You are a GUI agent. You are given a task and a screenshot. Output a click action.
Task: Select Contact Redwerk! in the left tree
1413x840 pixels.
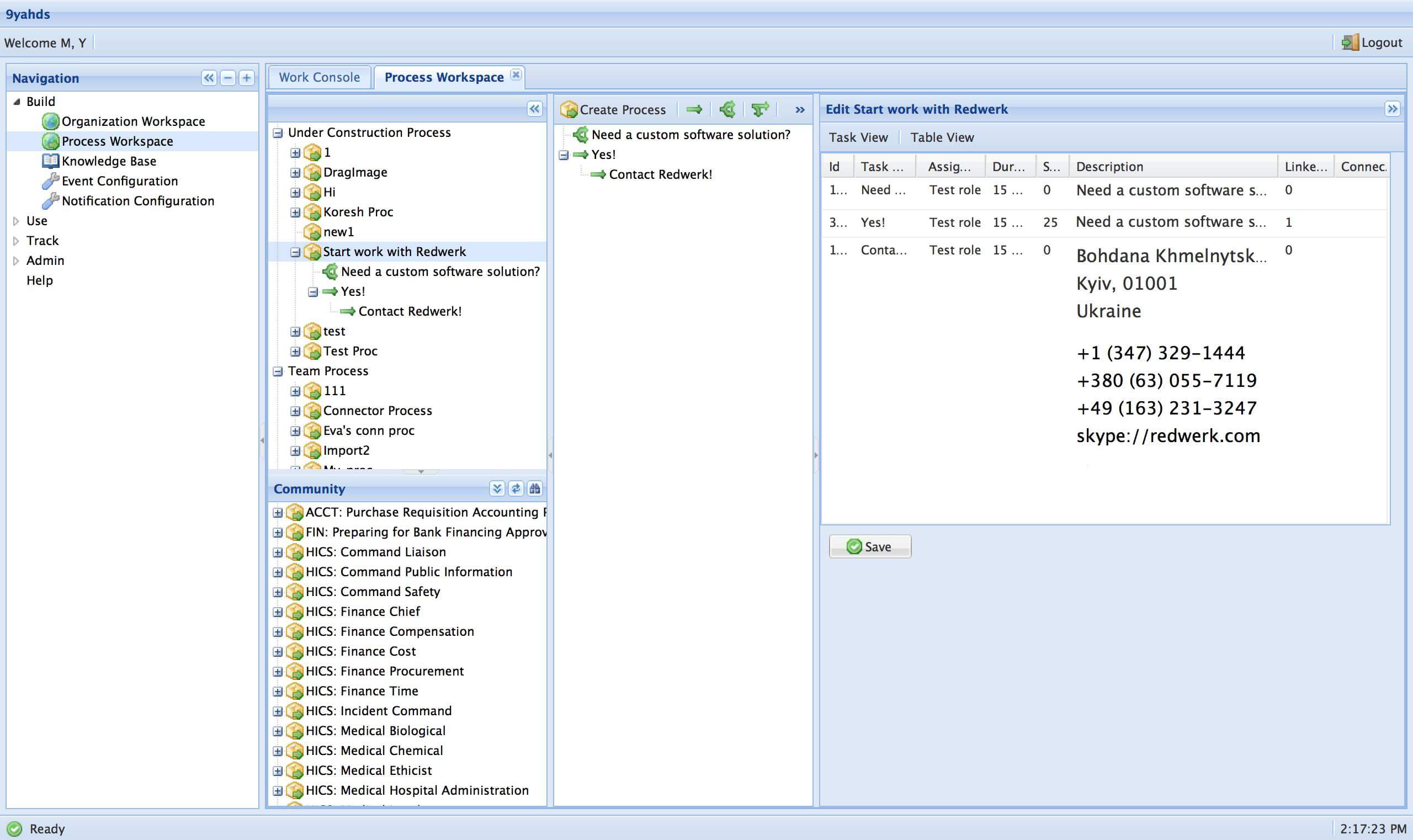click(x=410, y=311)
